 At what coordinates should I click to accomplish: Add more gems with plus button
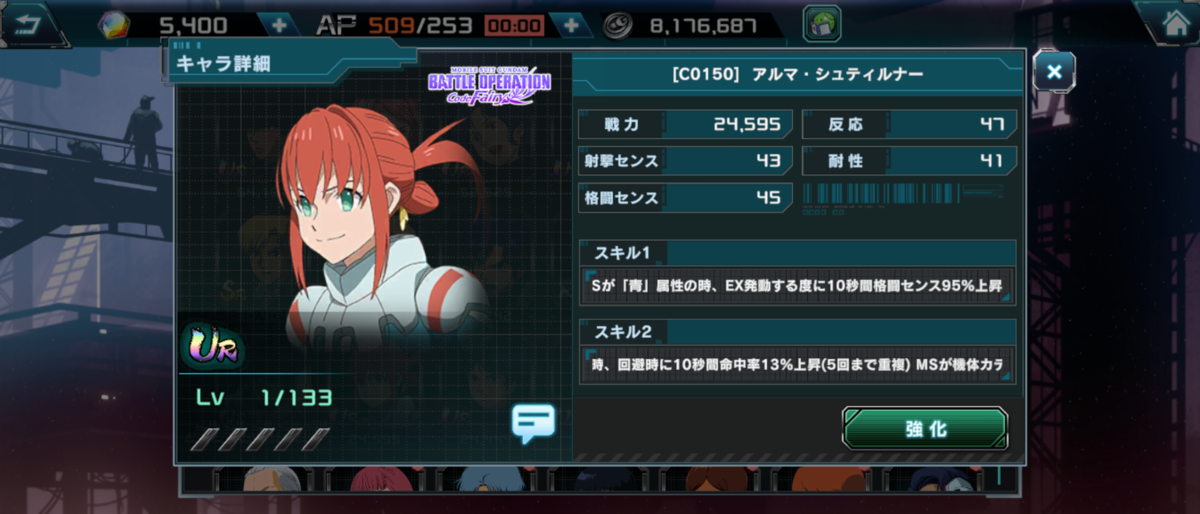pyautogui.click(x=276, y=24)
